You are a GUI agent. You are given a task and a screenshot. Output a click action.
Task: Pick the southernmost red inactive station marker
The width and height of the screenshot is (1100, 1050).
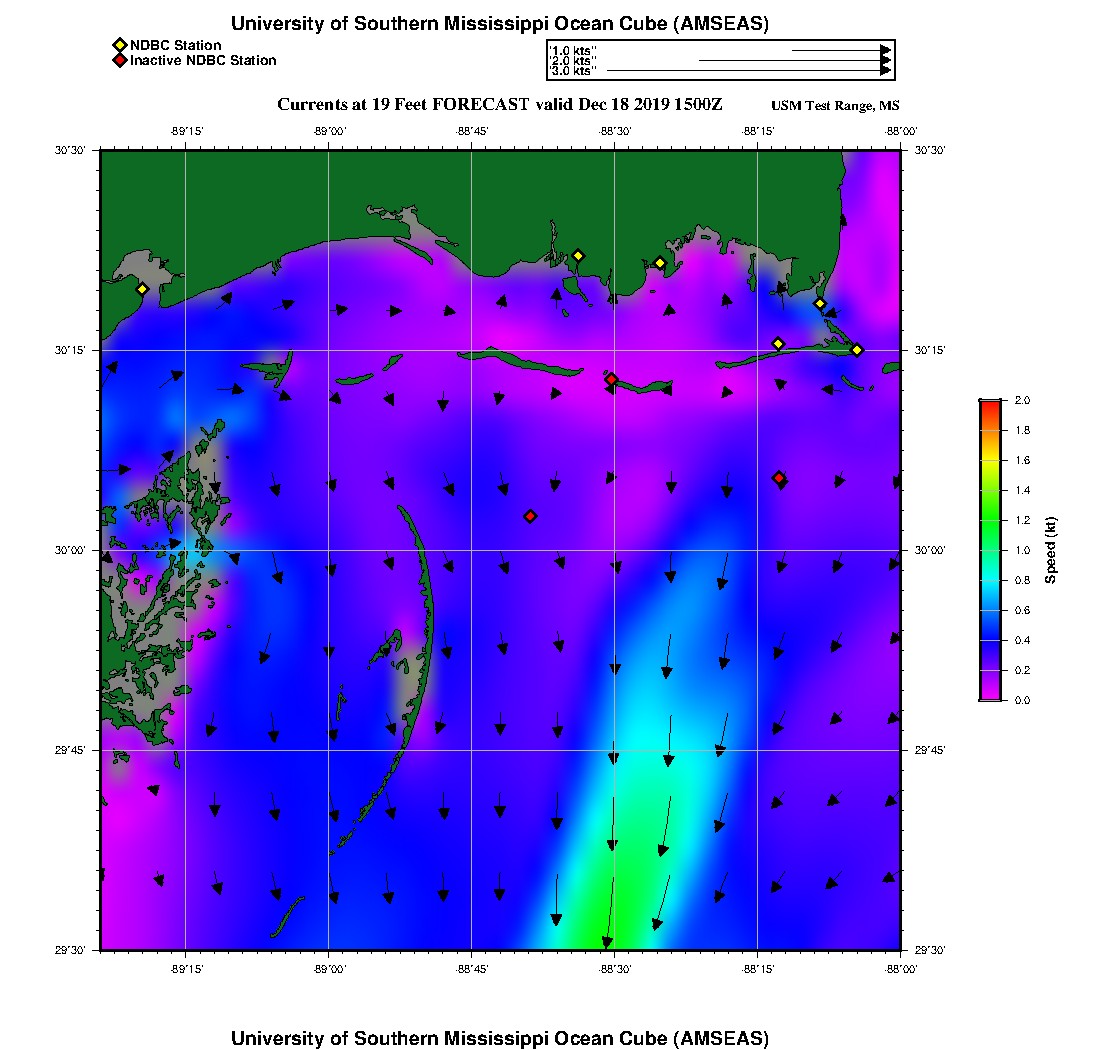530,516
